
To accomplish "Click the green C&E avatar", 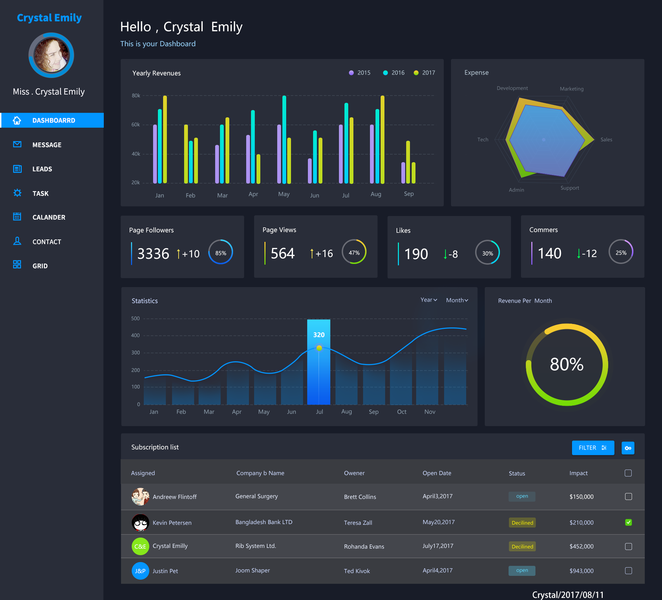I will click(140, 546).
